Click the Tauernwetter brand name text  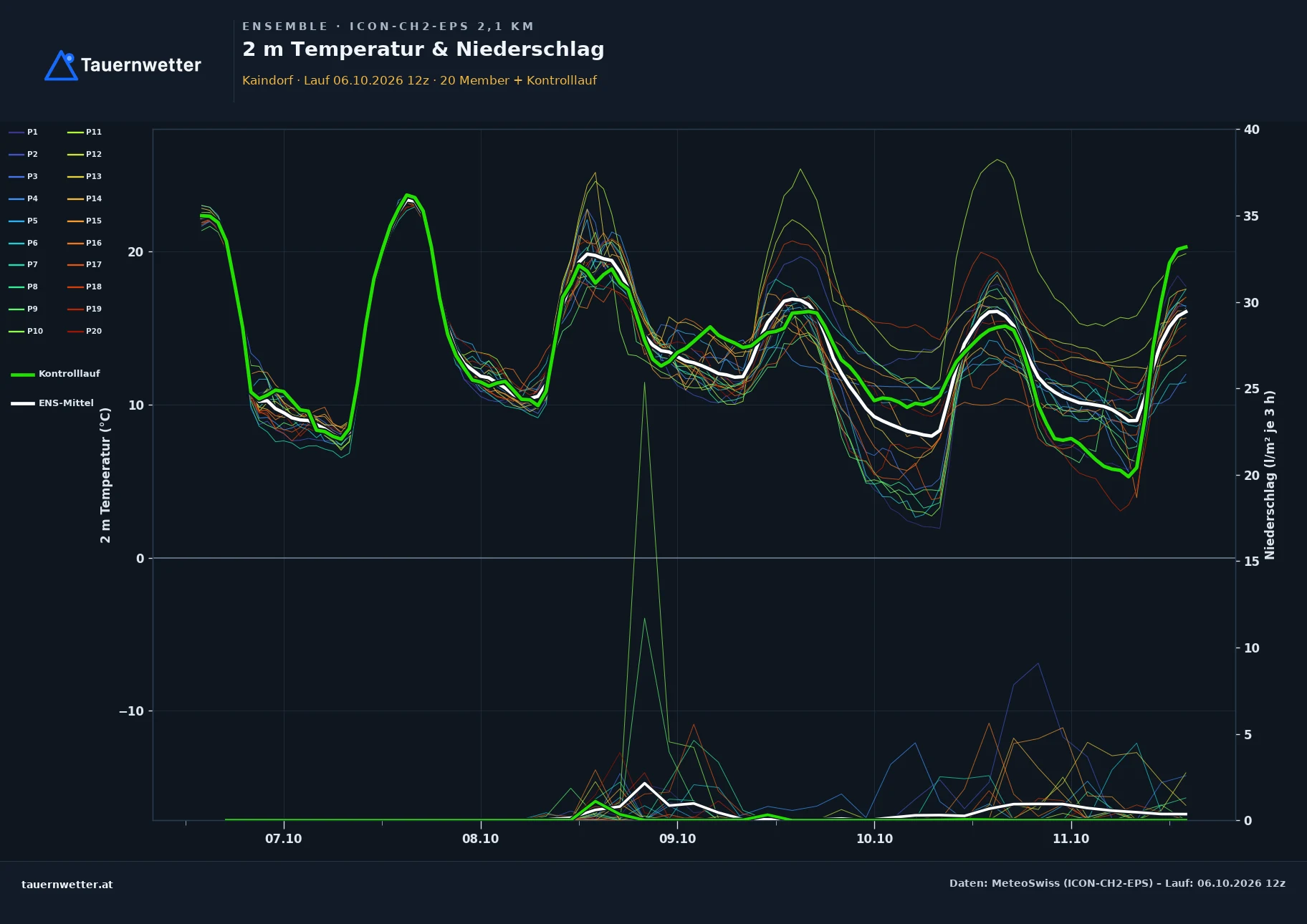141,65
